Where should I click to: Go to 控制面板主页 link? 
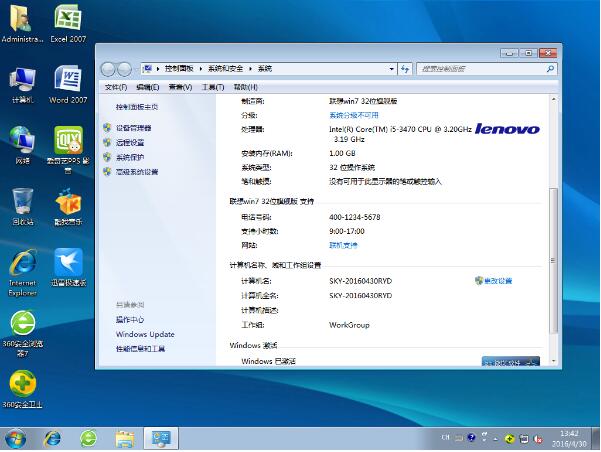tap(137, 107)
